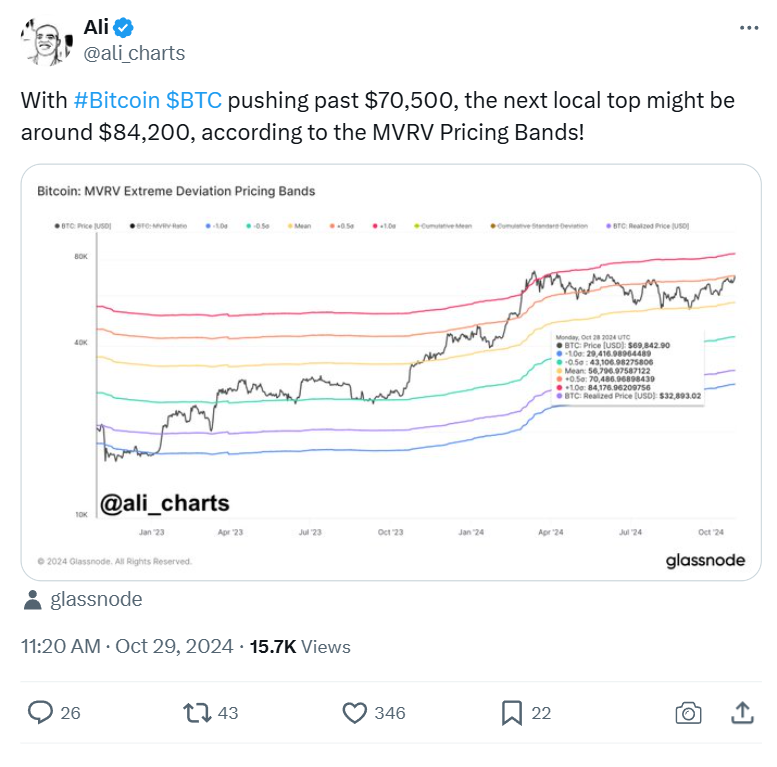Click the Ali display name
The height and width of the screenshot is (767, 777).
point(96,27)
